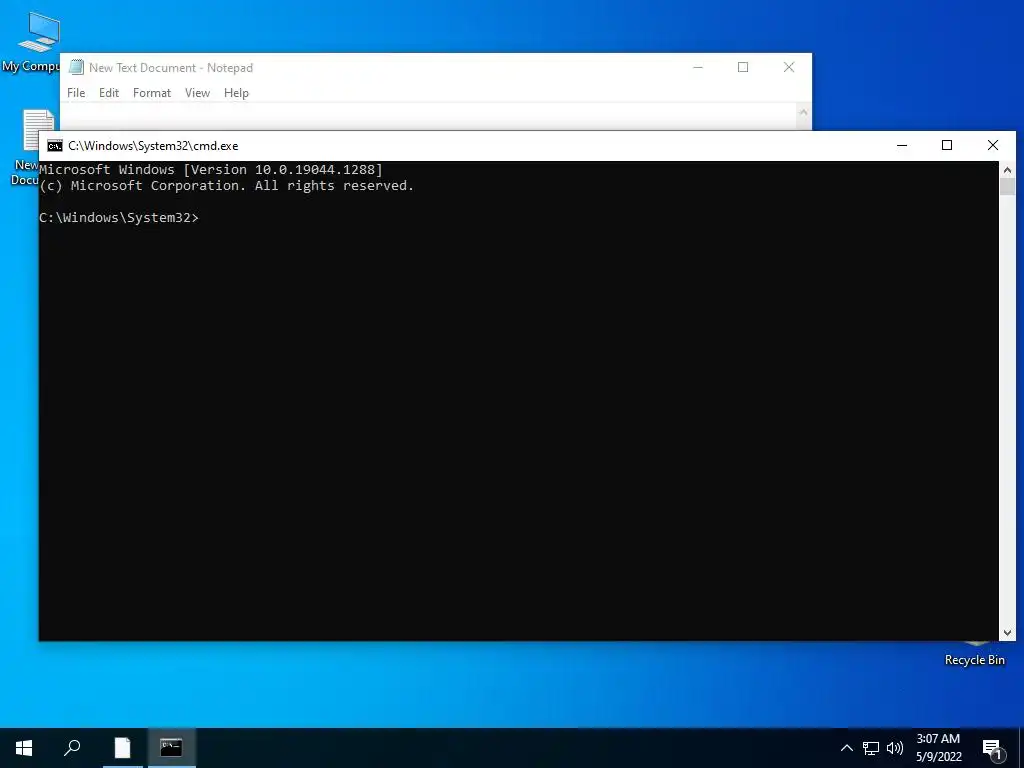Open the Notepad Help menu
This screenshot has width=1024, height=768.
pyautogui.click(x=236, y=93)
